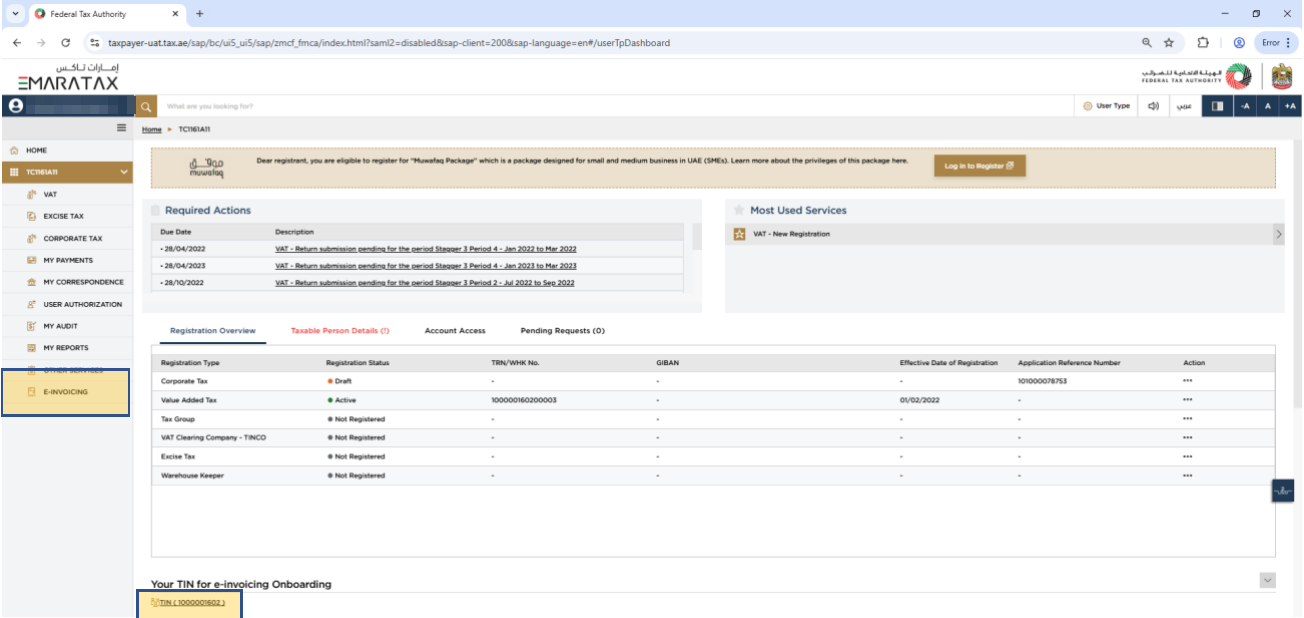Click the User Type button
Viewport: 1304px width, 618px height.
pos(1106,105)
